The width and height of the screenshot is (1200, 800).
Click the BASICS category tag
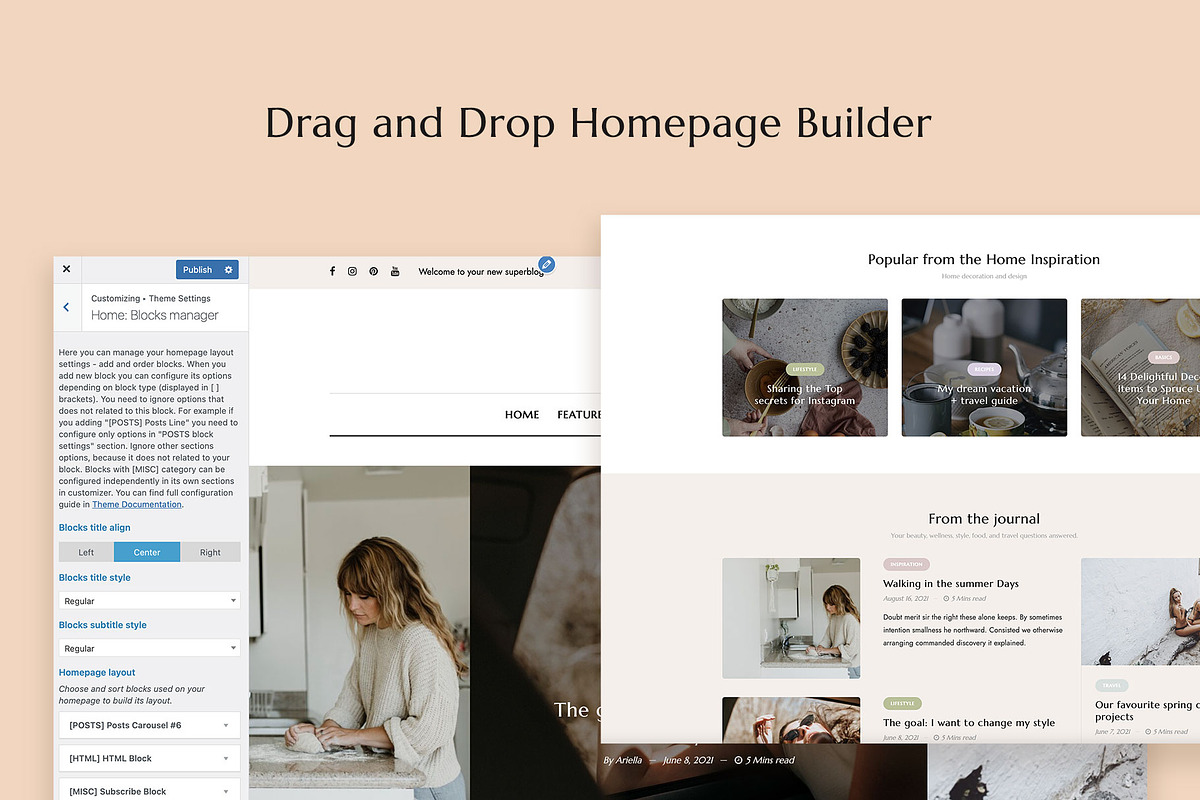coord(1163,357)
